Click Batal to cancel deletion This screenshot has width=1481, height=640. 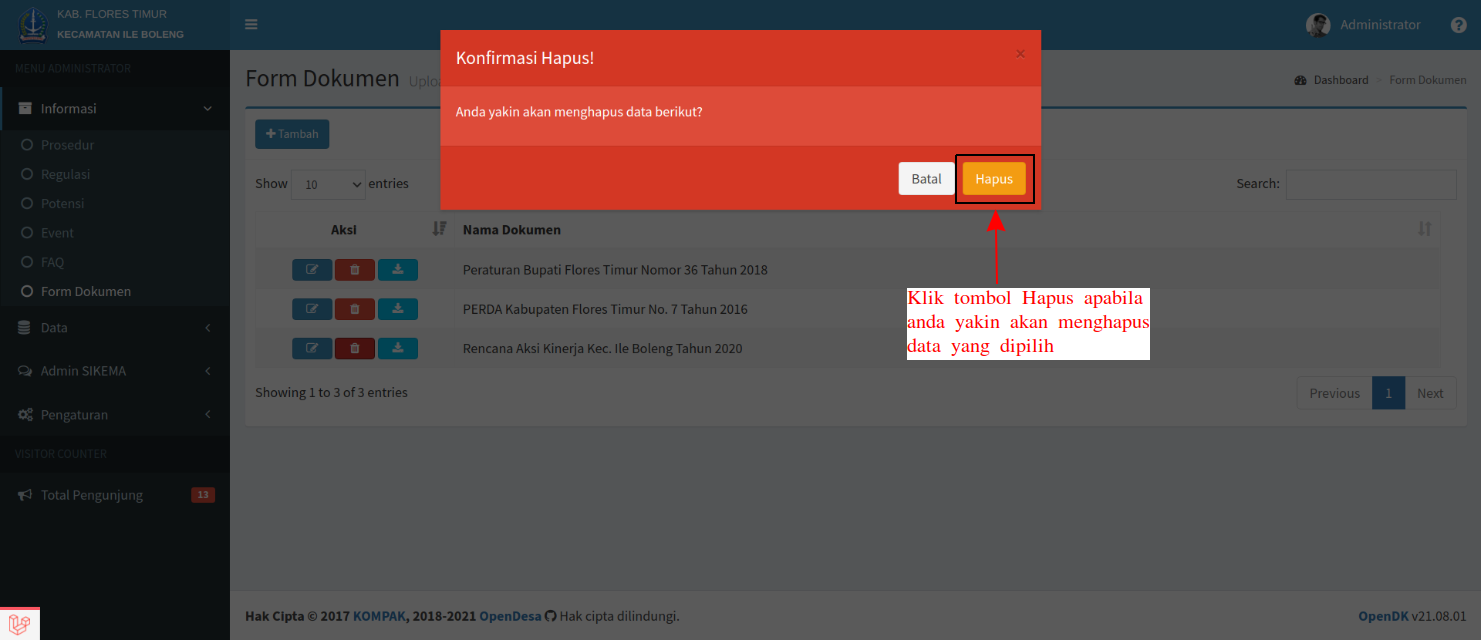coord(926,179)
